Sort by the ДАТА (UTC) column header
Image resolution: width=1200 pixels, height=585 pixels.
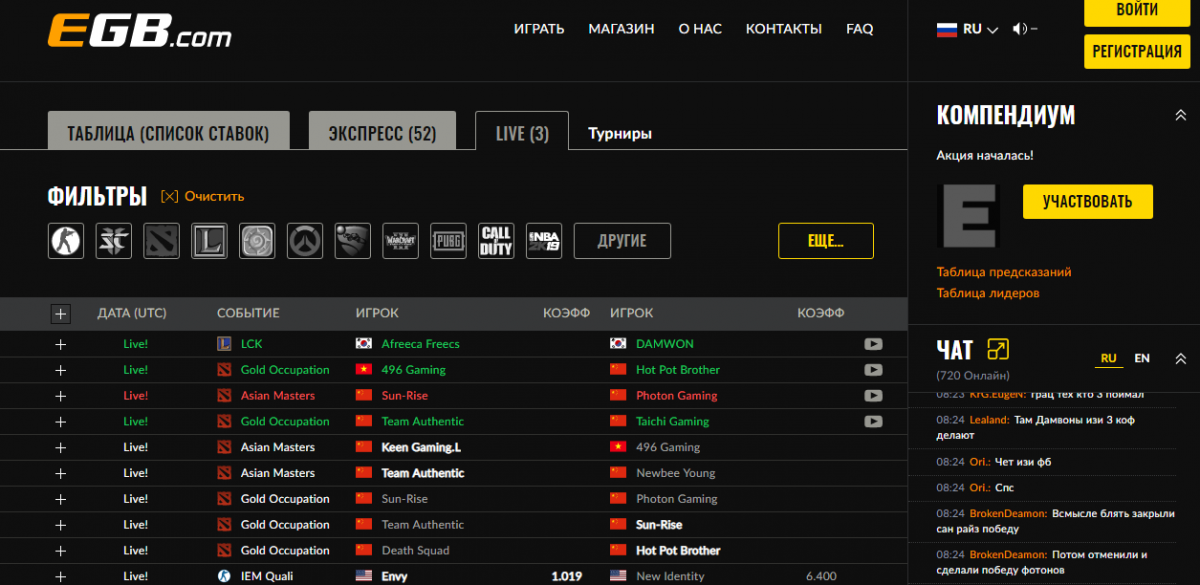click(132, 313)
